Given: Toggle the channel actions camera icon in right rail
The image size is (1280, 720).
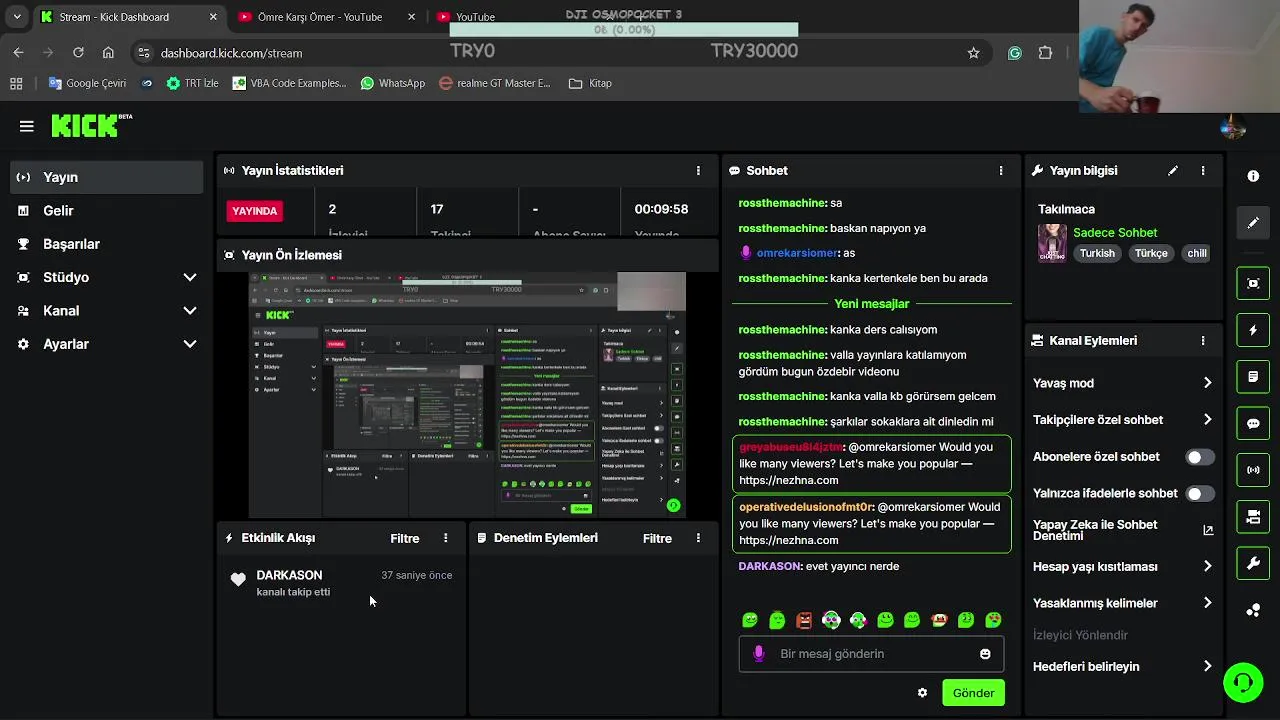Looking at the screenshot, I should 1253,517.
